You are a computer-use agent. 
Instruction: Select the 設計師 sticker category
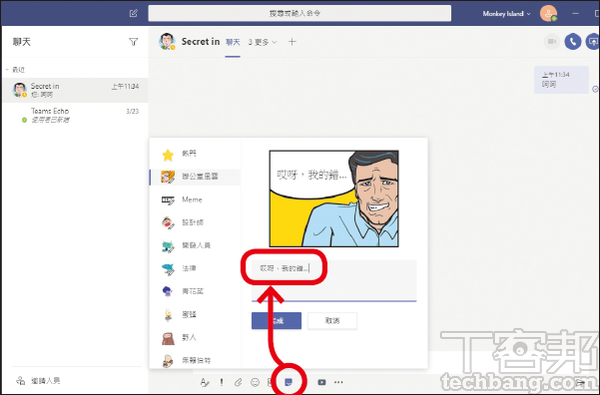point(195,222)
